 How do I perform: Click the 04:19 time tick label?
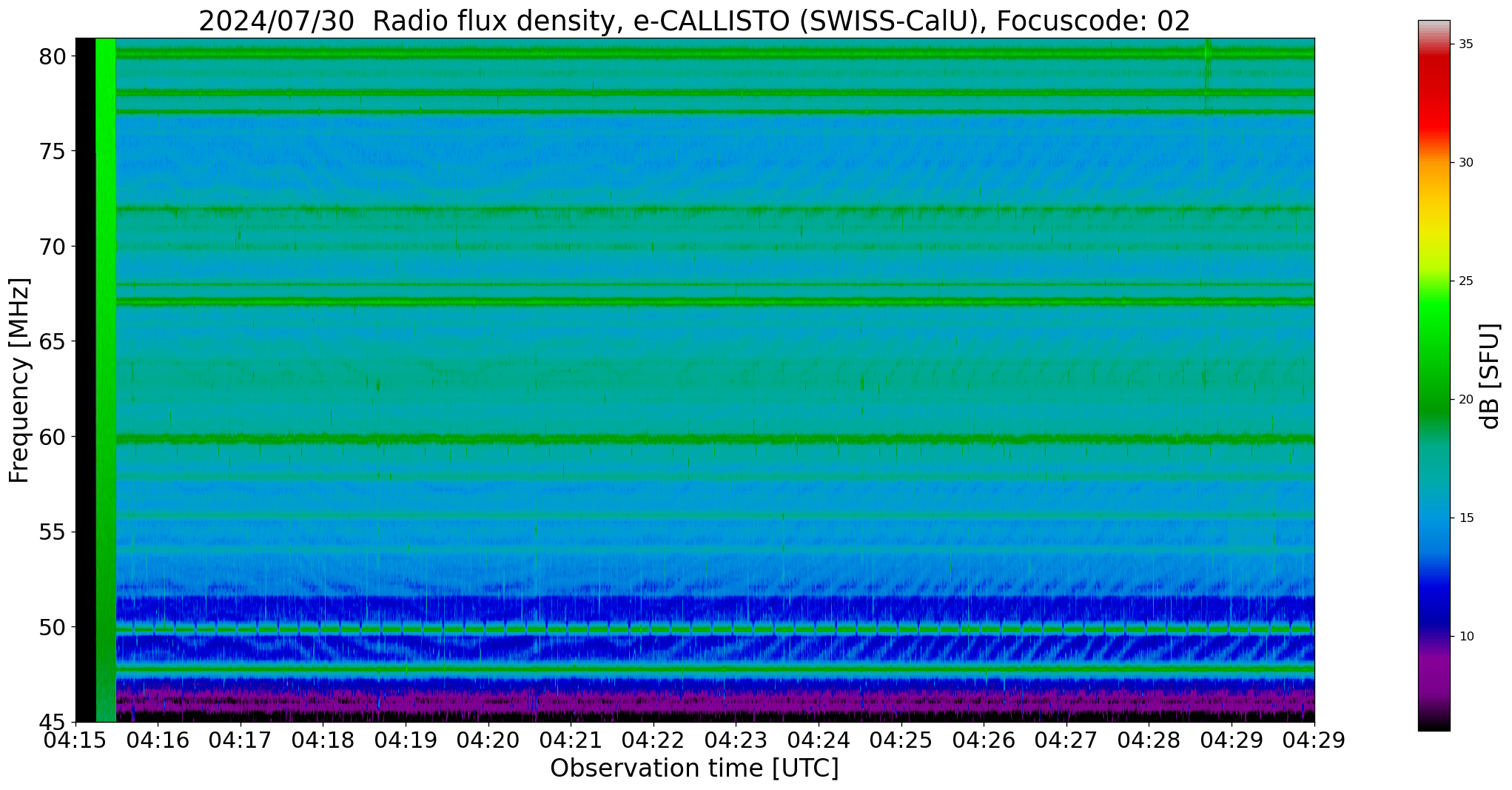[x=406, y=740]
